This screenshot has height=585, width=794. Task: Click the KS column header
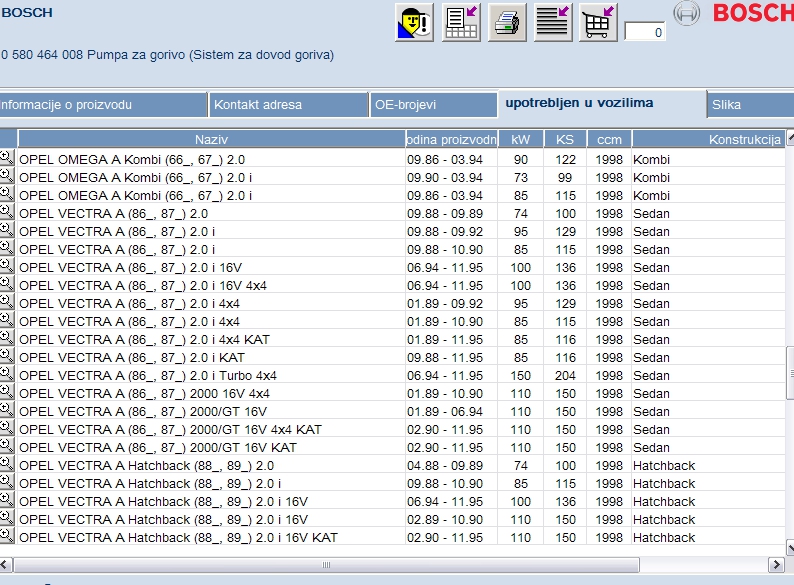pyautogui.click(x=565, y=139)
